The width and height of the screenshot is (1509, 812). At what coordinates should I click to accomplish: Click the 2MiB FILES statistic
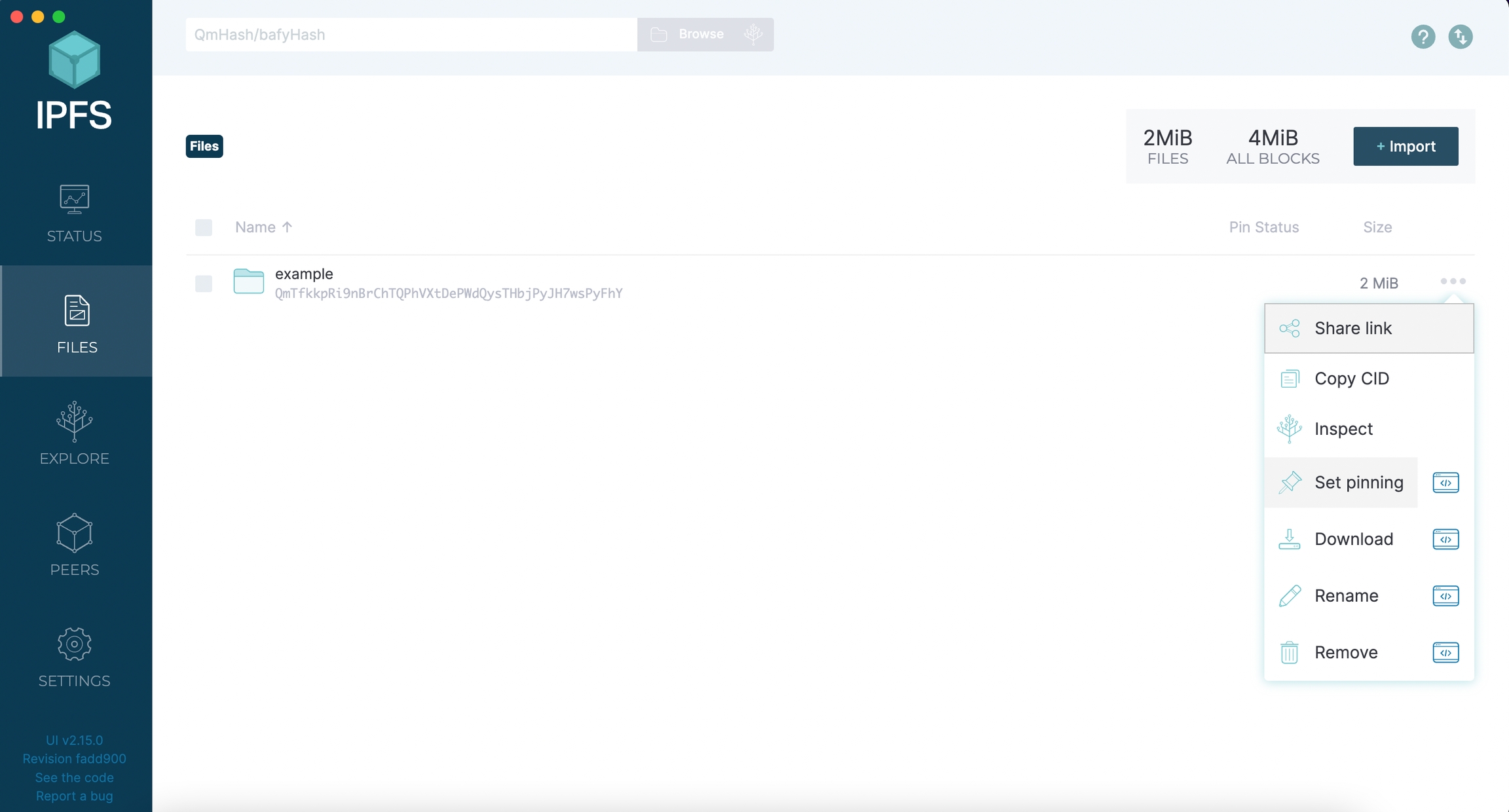1168,146
